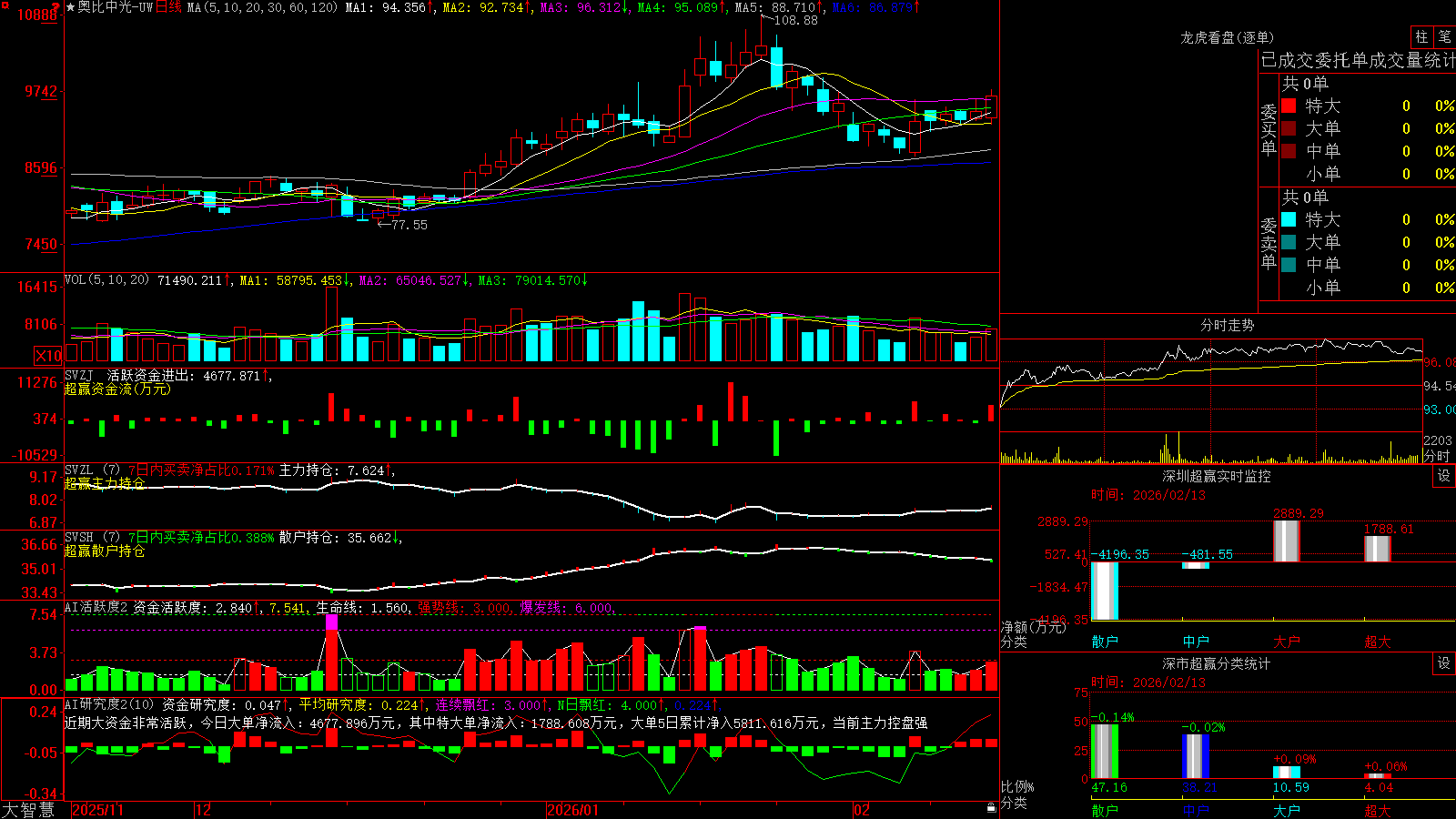Click the 108.88 high price annotation
The height and width of the screenshot is (819, 1456).
(796, 20)
